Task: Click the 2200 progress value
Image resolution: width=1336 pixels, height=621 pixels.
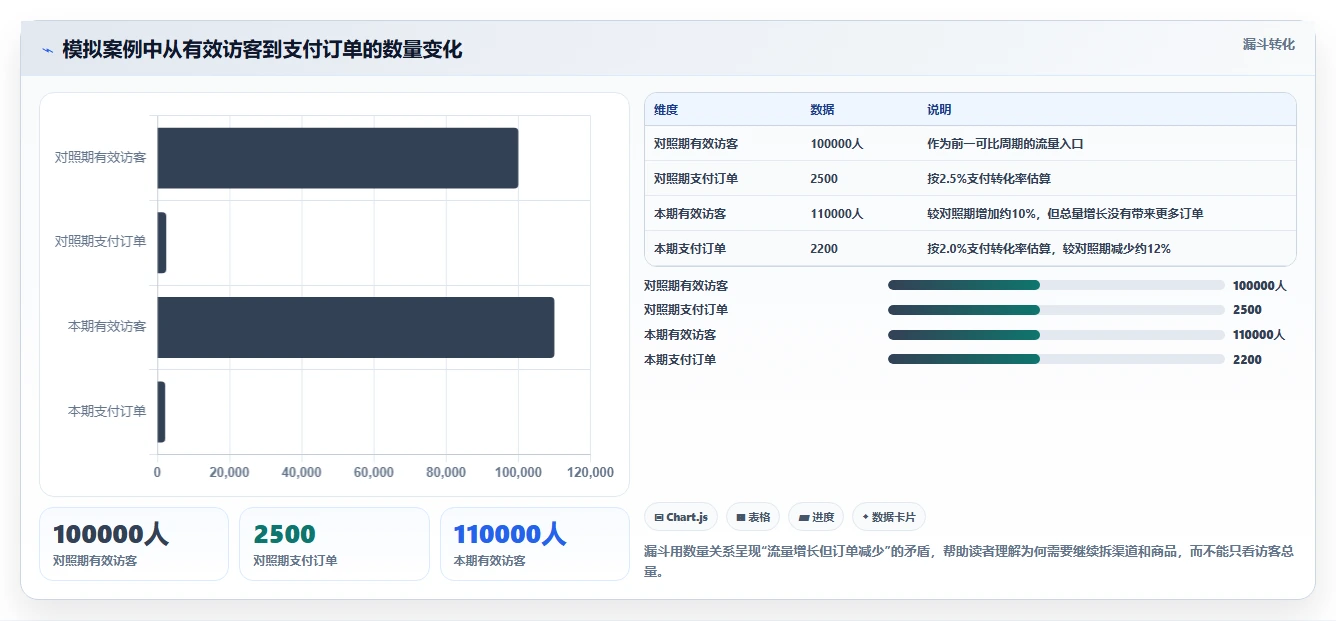Action: pos(1247,359)
